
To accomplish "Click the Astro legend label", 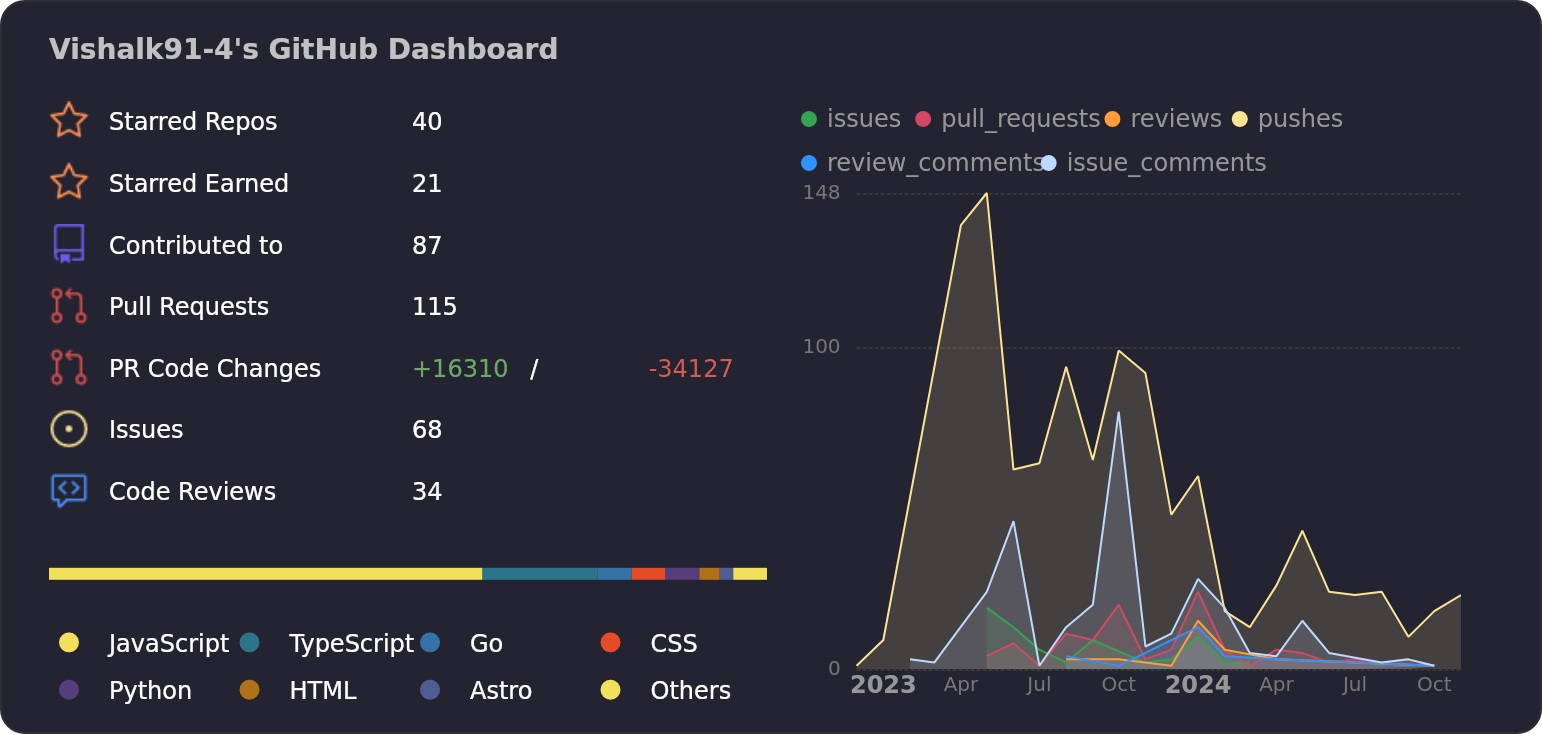I will point(501,691).
